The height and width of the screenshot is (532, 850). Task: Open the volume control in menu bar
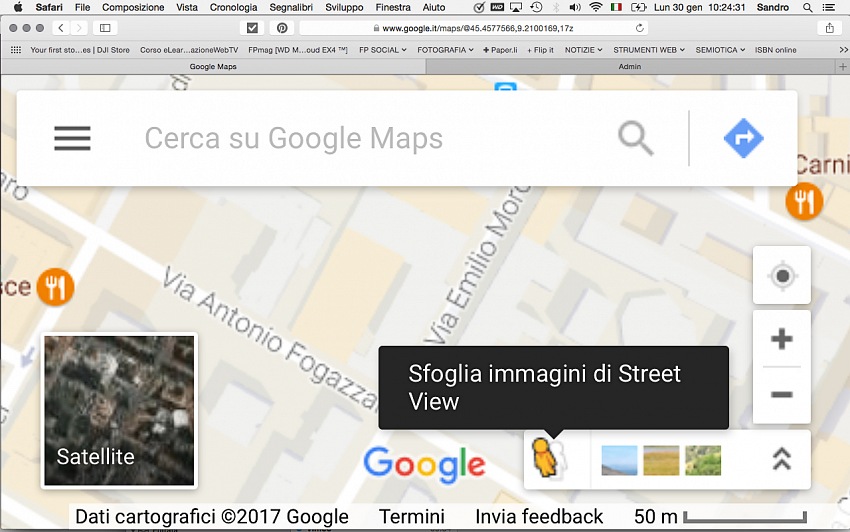575,8
